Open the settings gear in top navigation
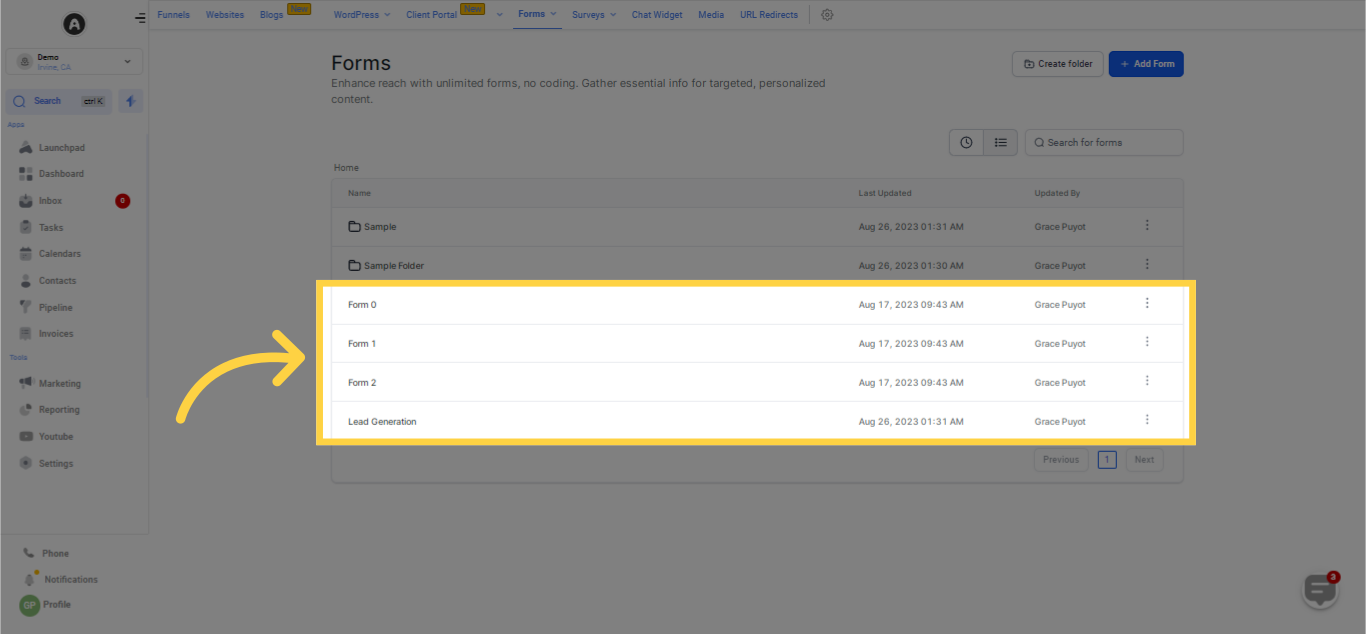 [827, 15]
